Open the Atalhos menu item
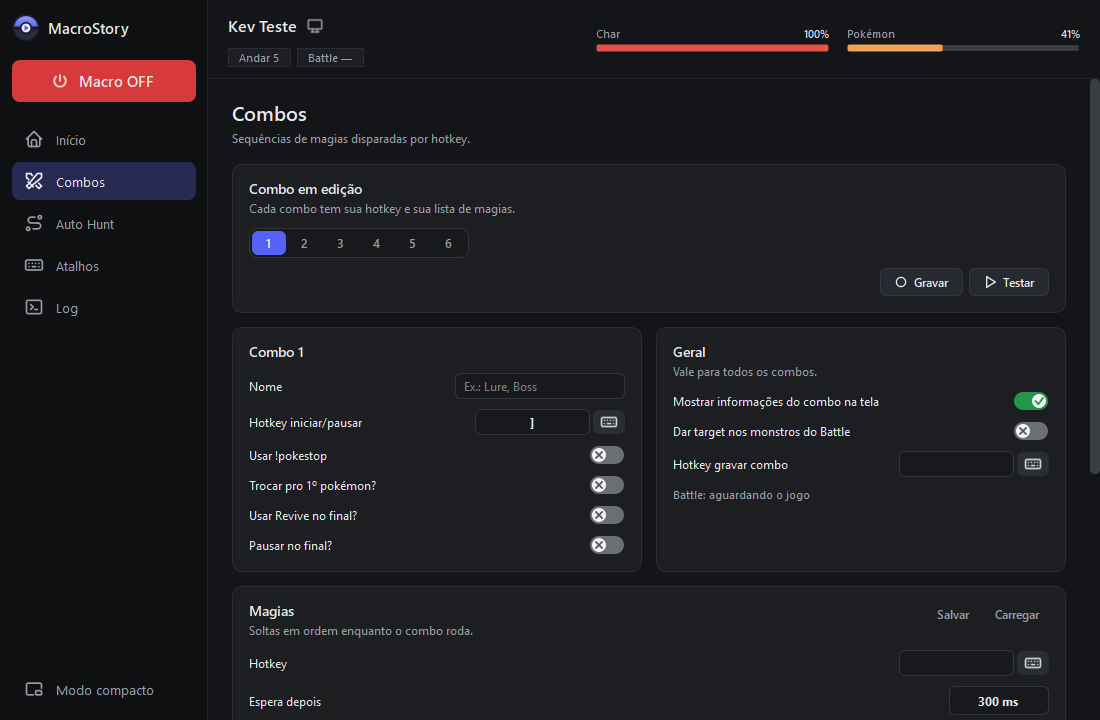This screenshot has width=1100, height=720. 104,266
